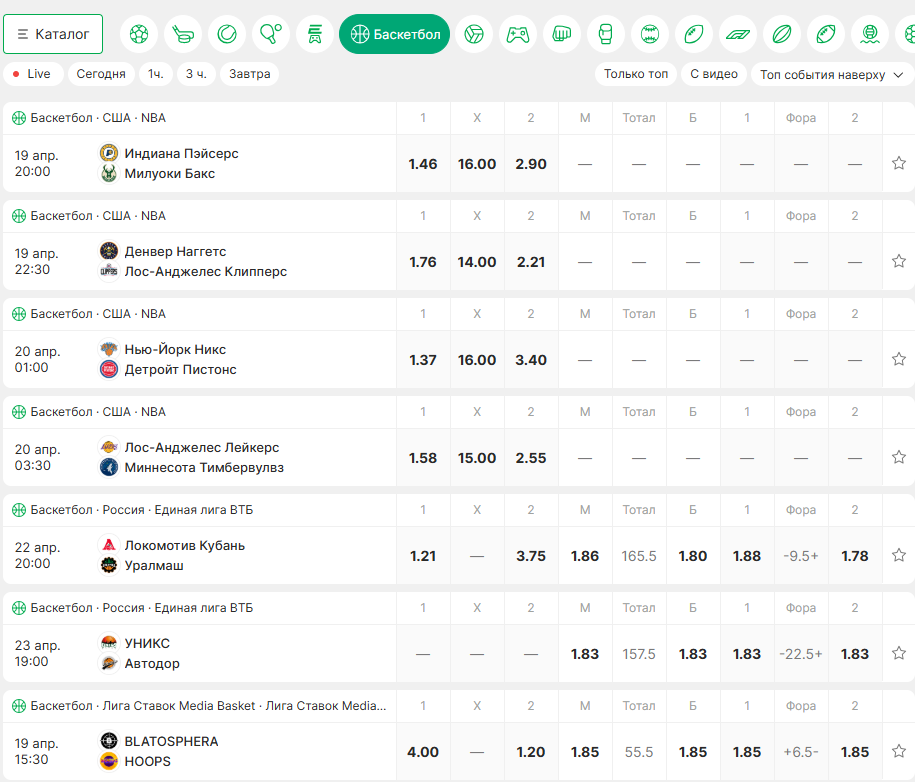
Task: Star the Денвер Наггетс match
Action: pos(899,261)
